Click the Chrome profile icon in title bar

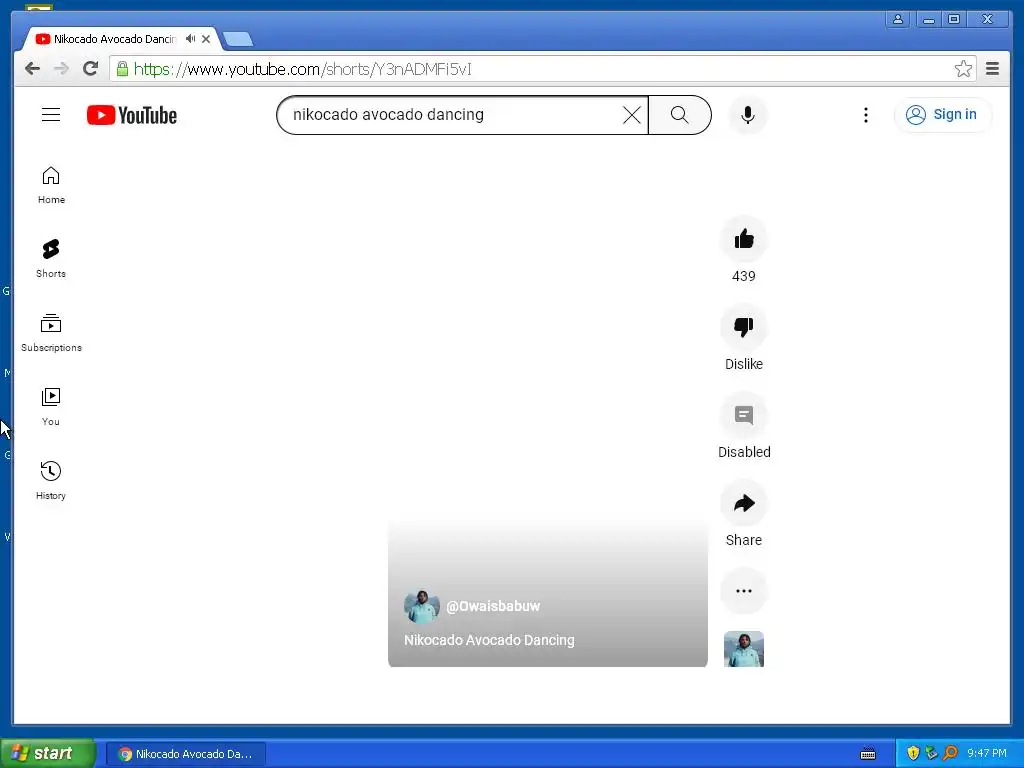point(898,19)
